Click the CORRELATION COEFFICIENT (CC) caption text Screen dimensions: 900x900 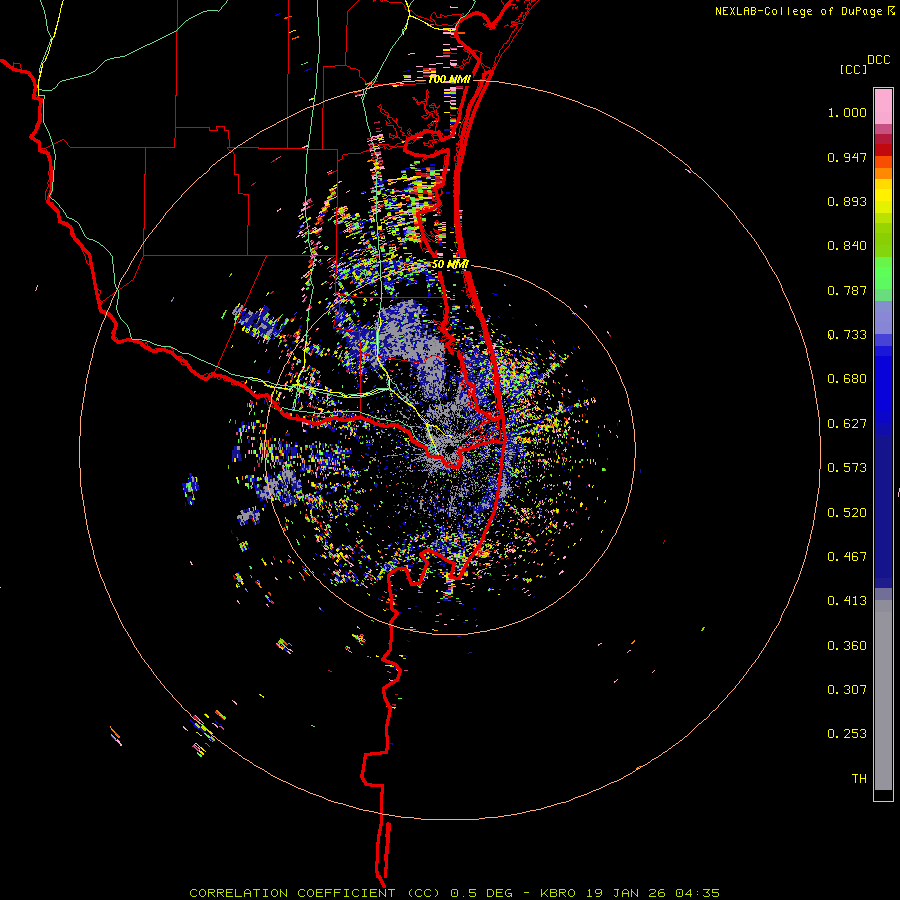point(315,893)
